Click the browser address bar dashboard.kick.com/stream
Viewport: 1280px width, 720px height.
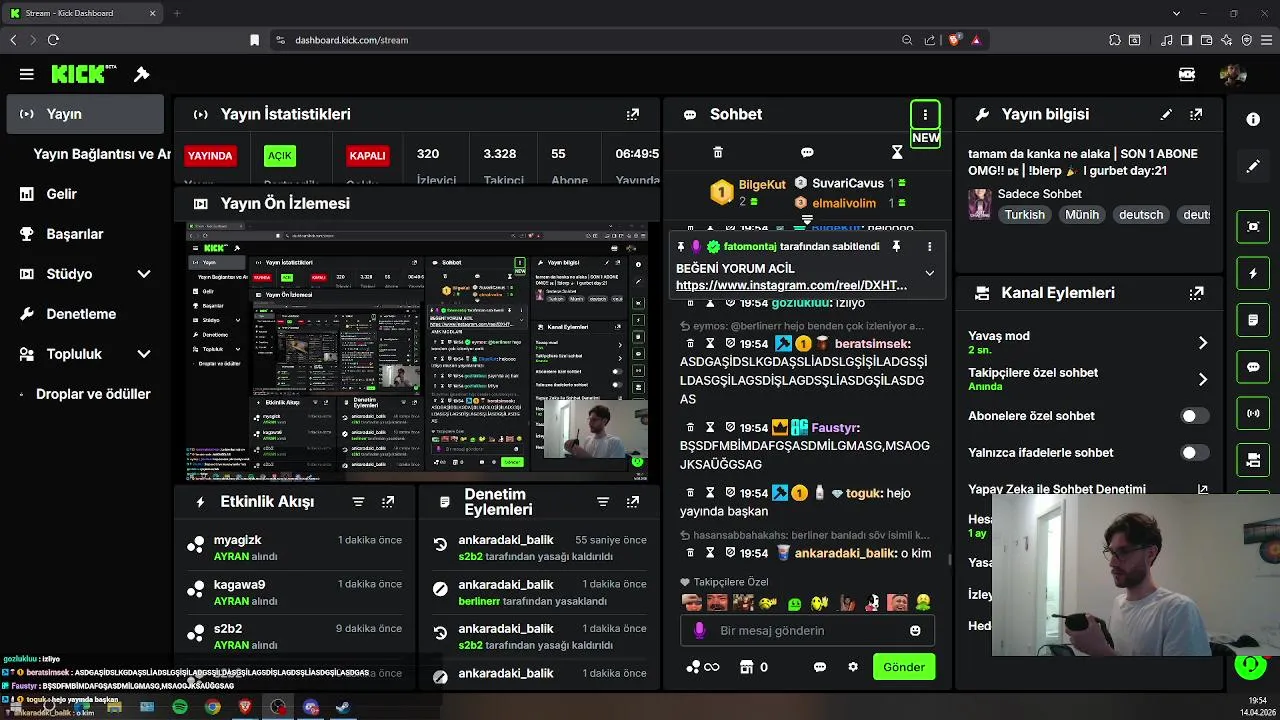tap(351, 40)
